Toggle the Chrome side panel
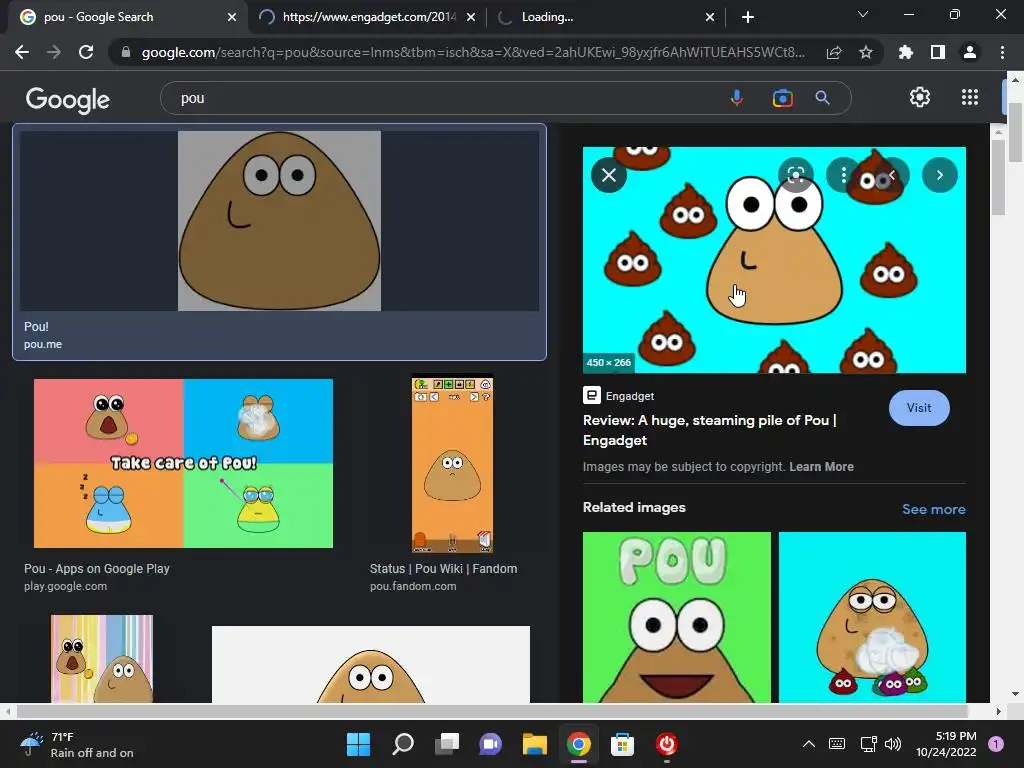This screenshot has height=768, width=1024. (938, 52)
